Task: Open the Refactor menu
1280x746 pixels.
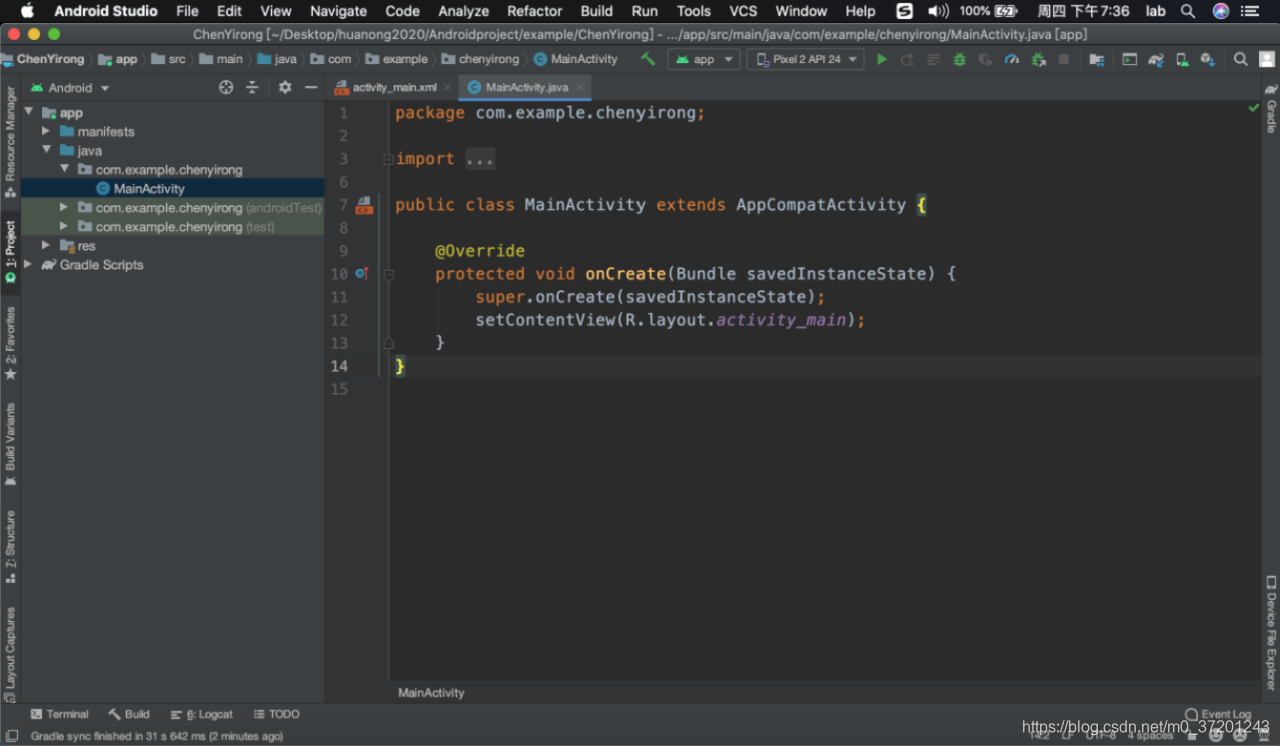Action: click(534, 11)
